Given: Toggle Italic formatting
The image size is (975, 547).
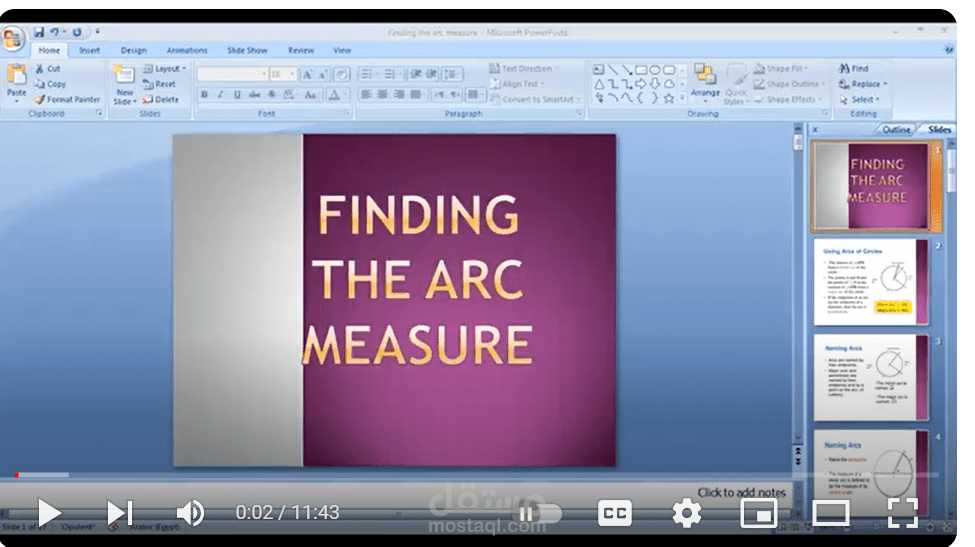Looking at the screenshot, I should click(x=220, y=95).
